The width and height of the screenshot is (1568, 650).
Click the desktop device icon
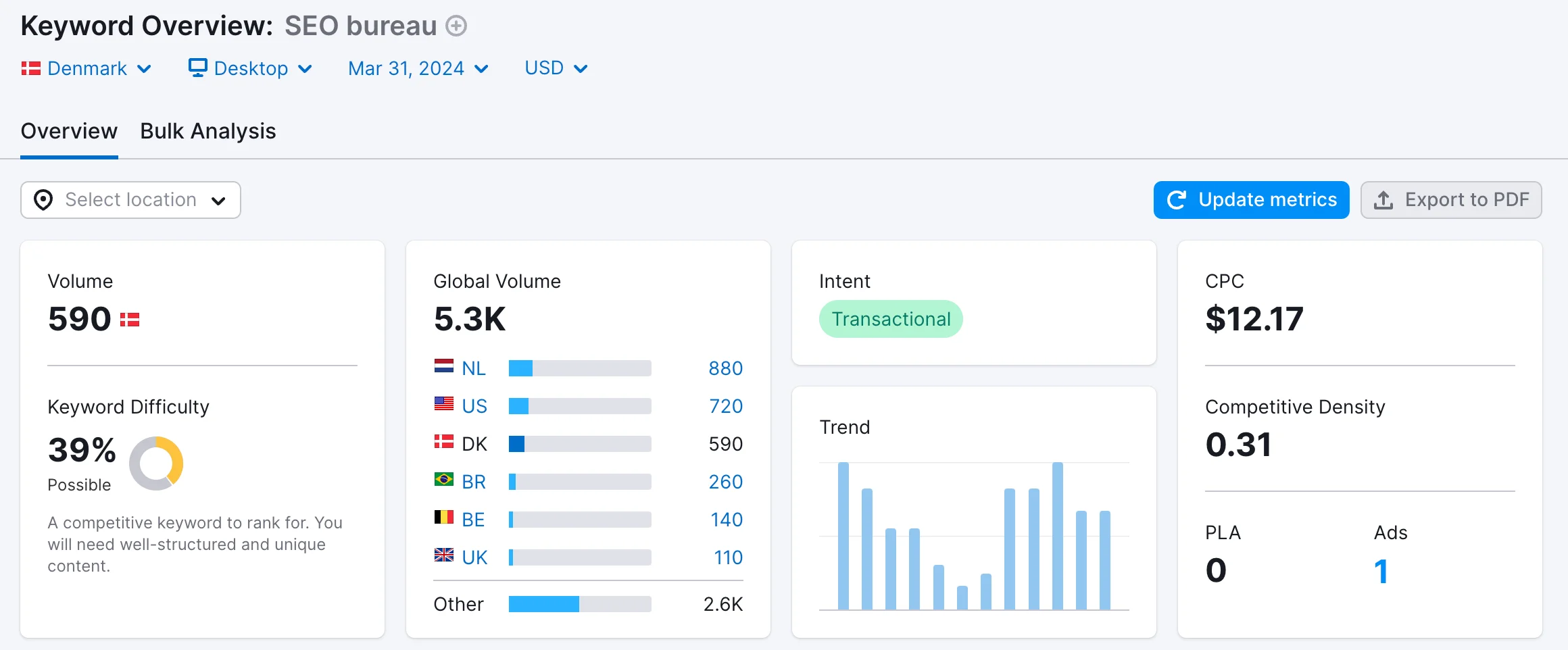(197, 68)
